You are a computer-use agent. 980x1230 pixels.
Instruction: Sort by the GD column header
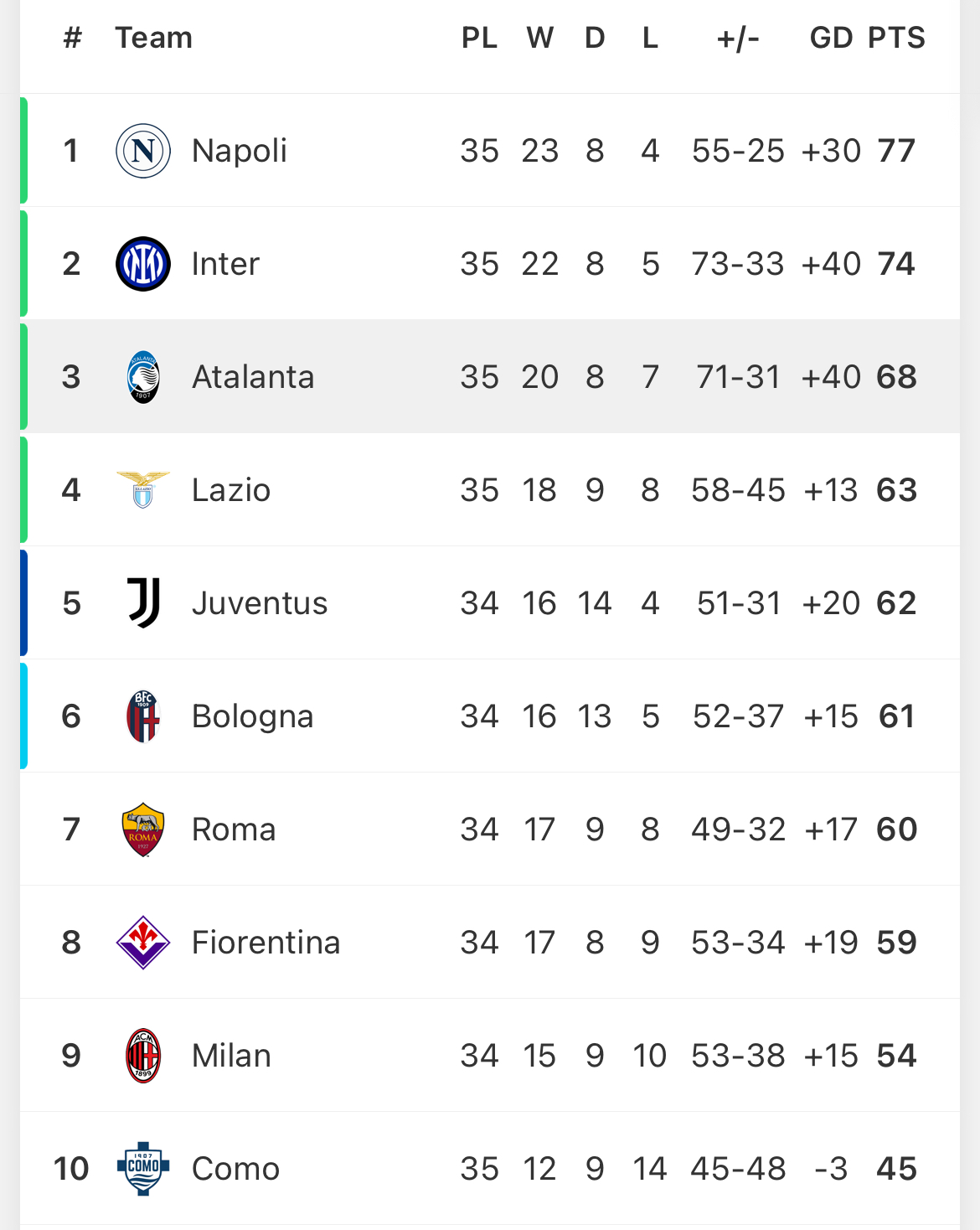[831, 38]
